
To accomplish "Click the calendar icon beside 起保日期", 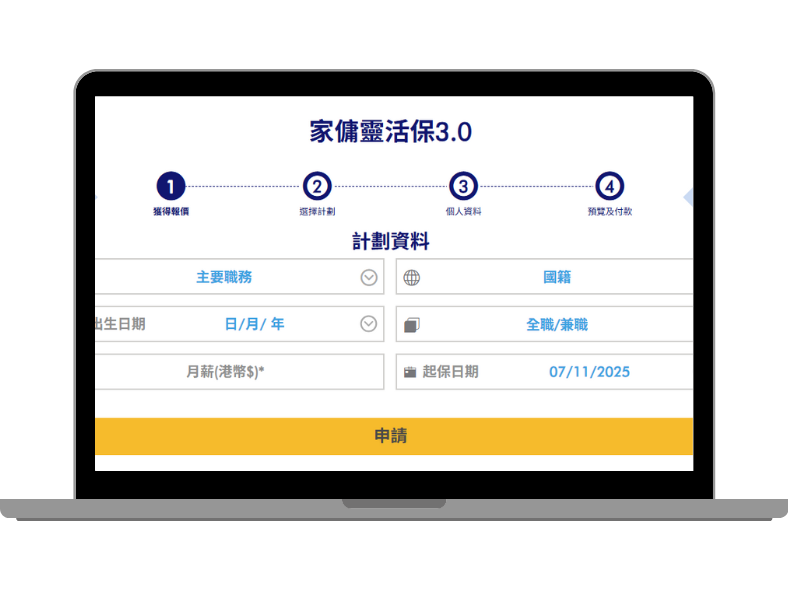I will tap(410, 372).
